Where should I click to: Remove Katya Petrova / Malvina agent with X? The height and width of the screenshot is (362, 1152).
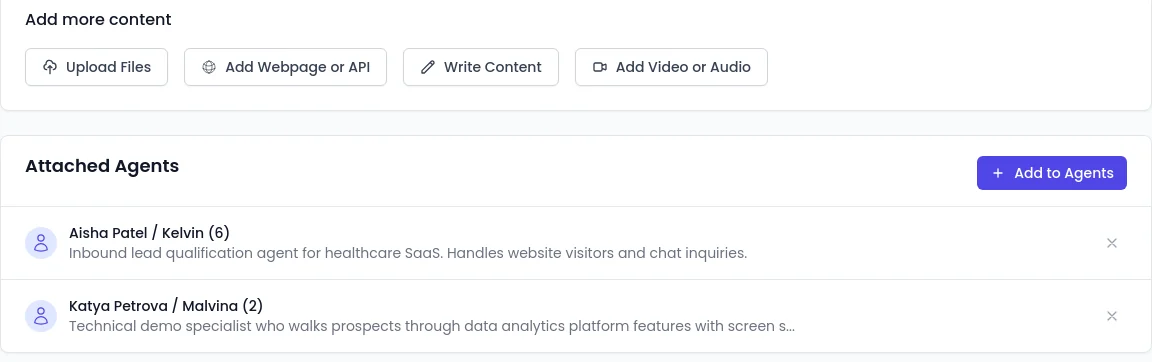[x=1112, y=316]
